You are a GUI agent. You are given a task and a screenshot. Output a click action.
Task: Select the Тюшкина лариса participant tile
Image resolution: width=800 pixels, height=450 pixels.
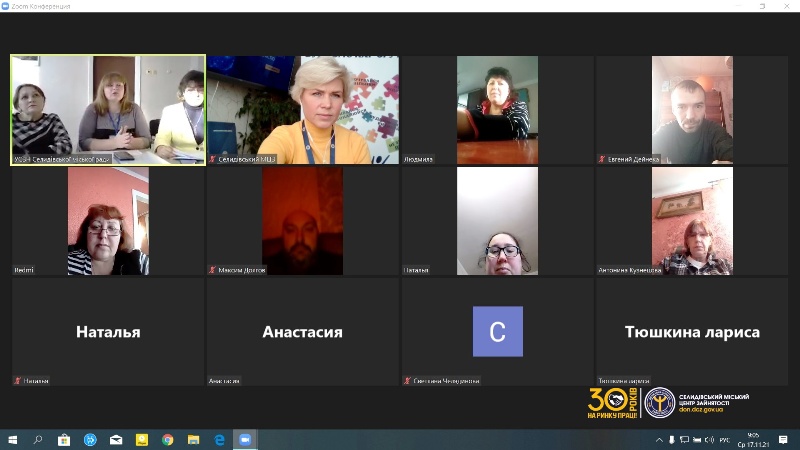[x=692, y=332]
